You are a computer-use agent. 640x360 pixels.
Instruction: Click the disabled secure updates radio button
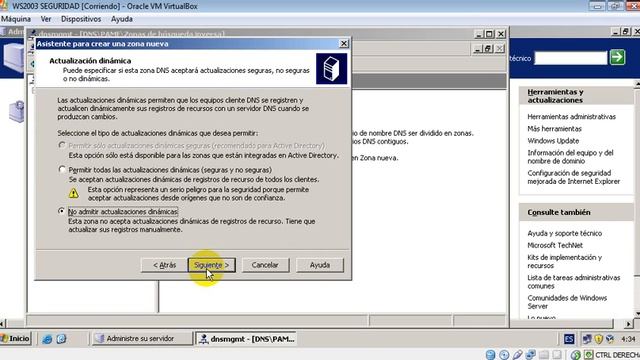click(62, 145)
